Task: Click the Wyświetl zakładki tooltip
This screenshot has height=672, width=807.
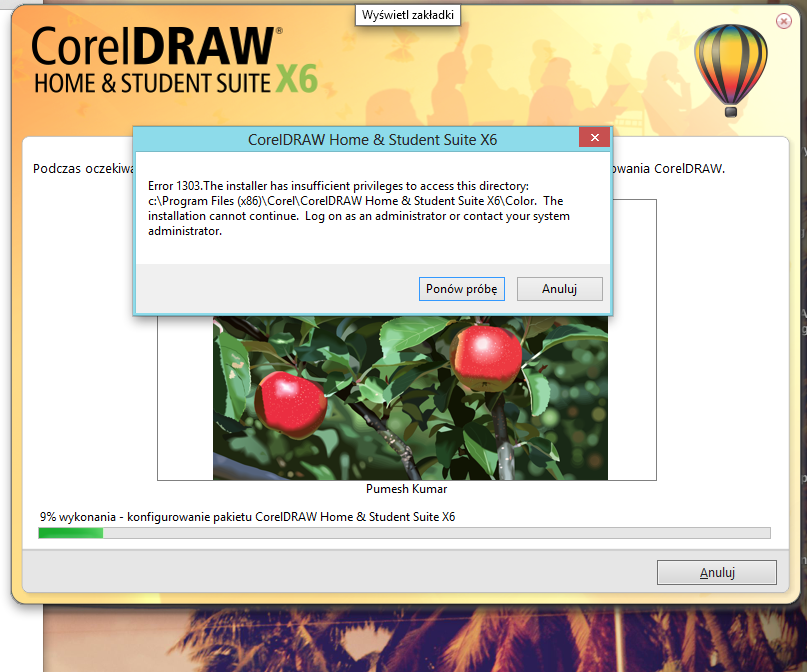Action: coord(407,16)
